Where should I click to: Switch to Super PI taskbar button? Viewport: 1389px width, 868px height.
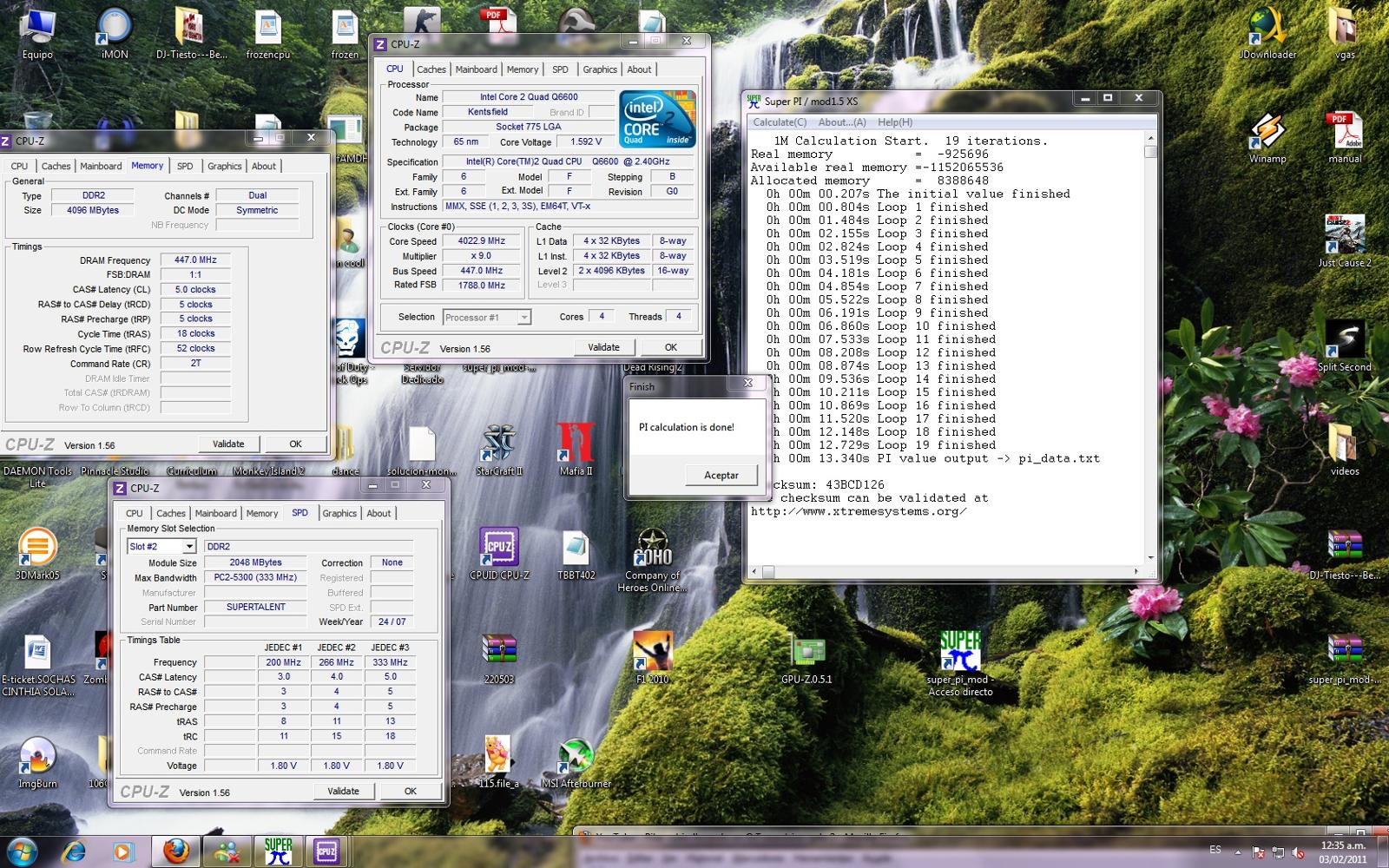278,852
